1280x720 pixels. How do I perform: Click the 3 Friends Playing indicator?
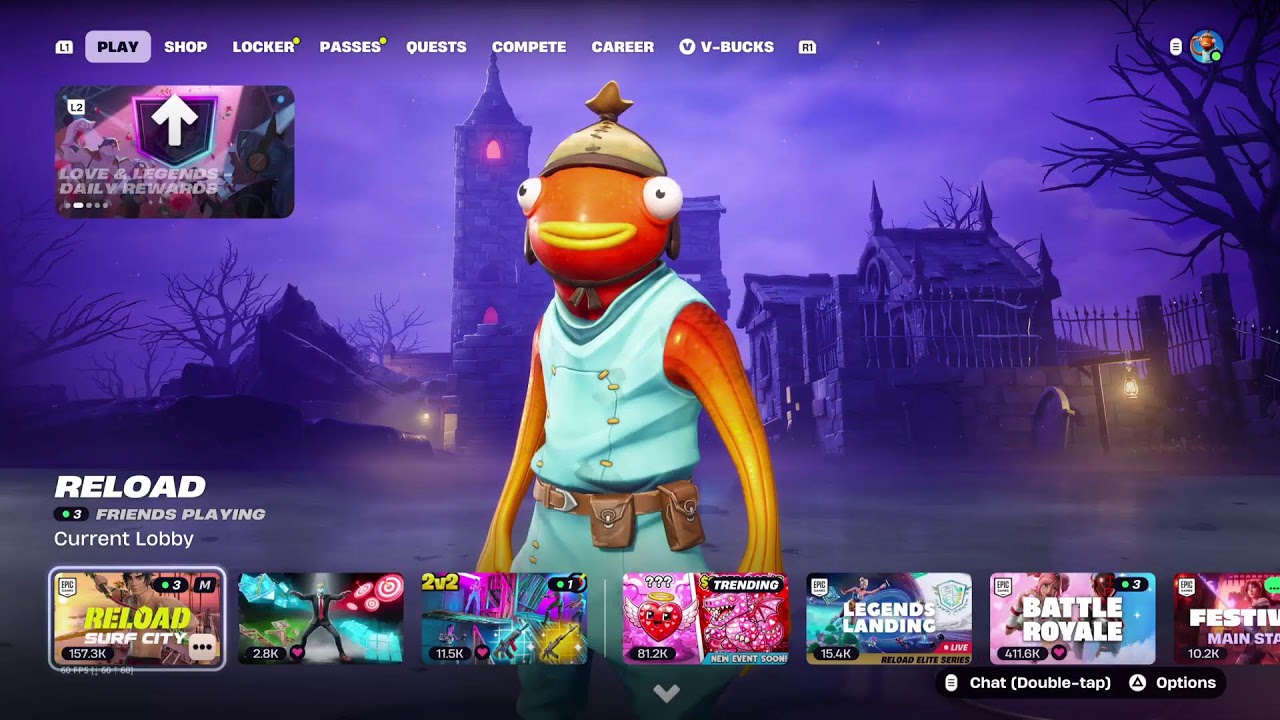160,514
